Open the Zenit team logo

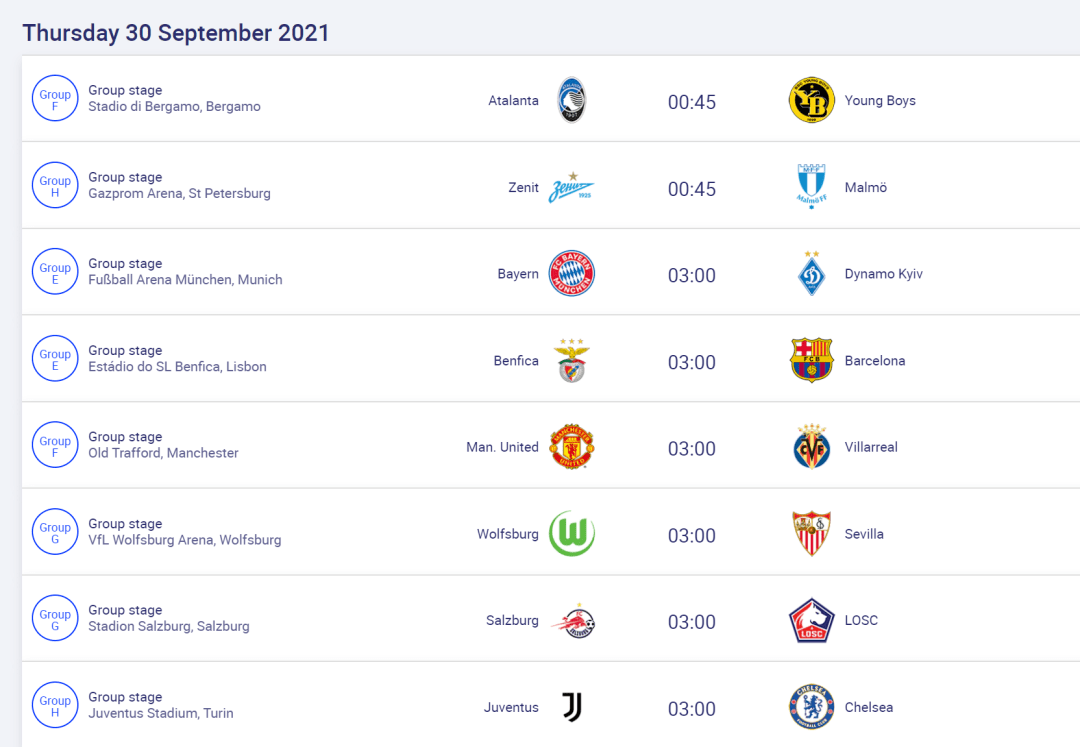(x=571, y=187)
